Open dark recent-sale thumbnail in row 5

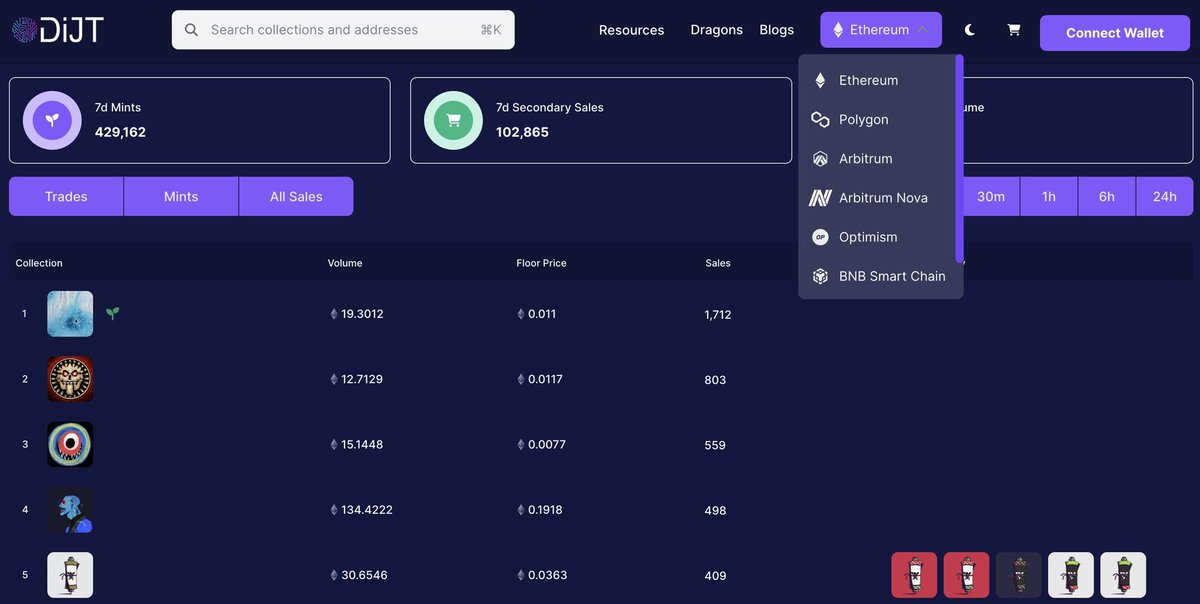point(1018,575)
